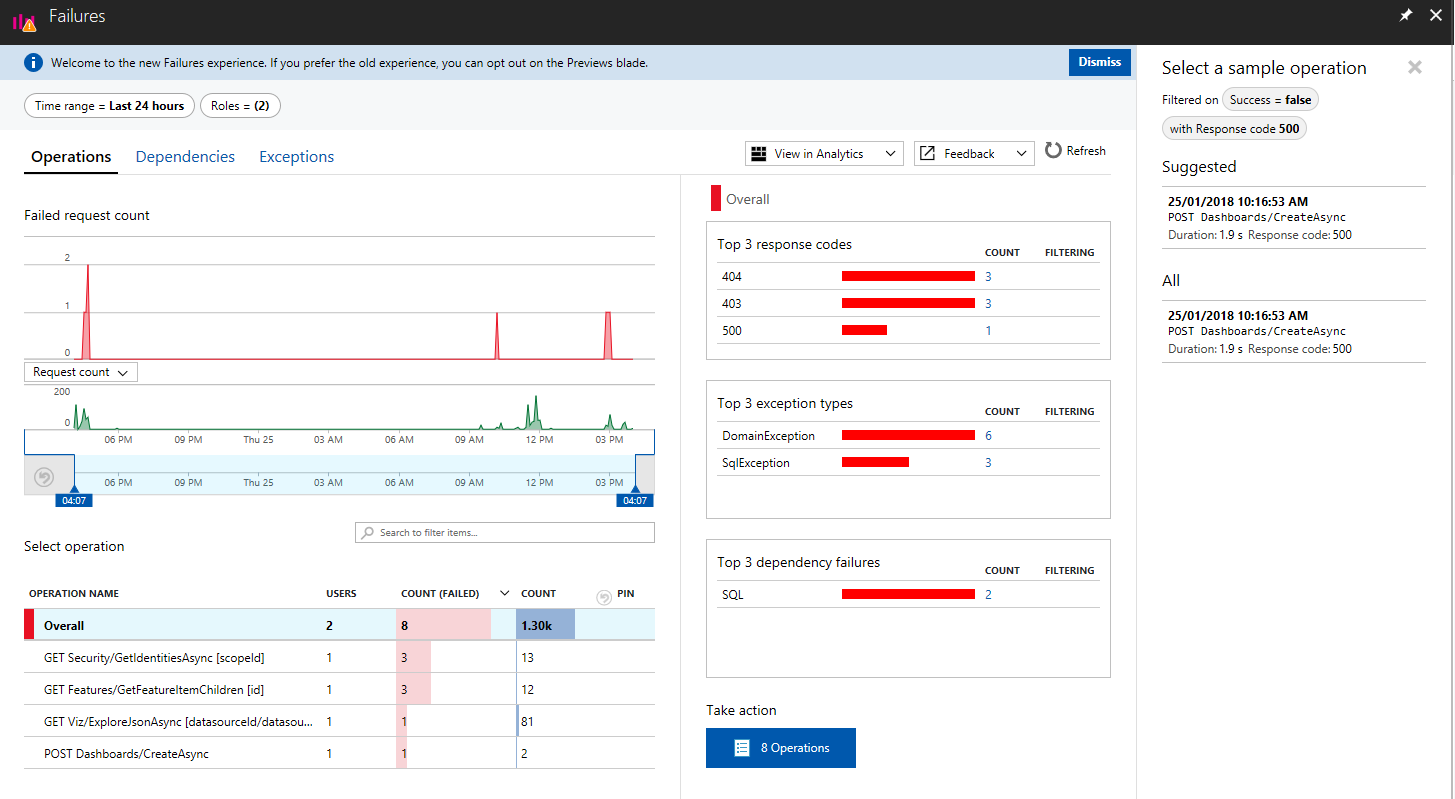Screen dimensions: 1455x799
Task: Switch to the Dependencies tab
Action: 185,157
